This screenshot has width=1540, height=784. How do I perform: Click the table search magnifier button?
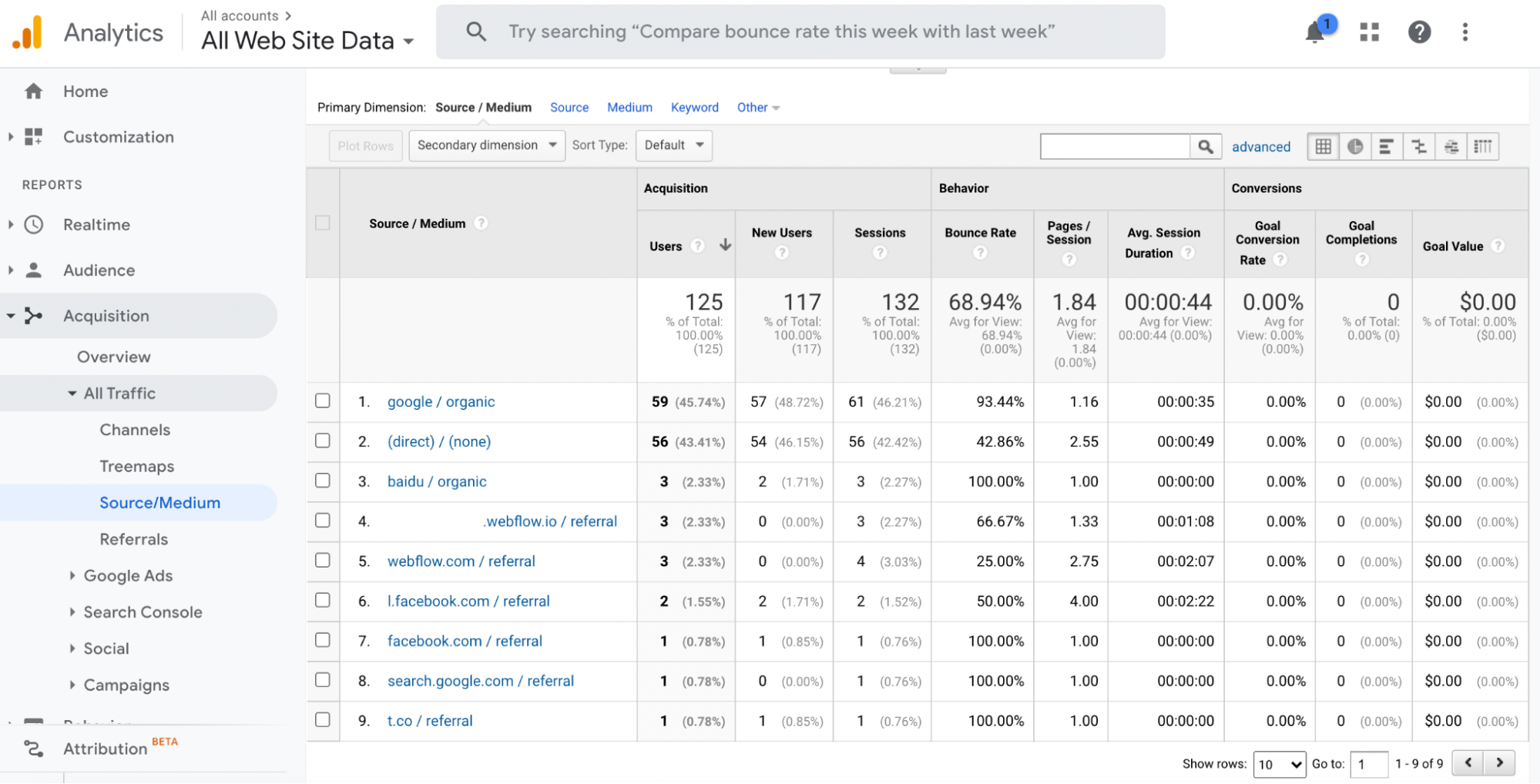(1206, 146)
